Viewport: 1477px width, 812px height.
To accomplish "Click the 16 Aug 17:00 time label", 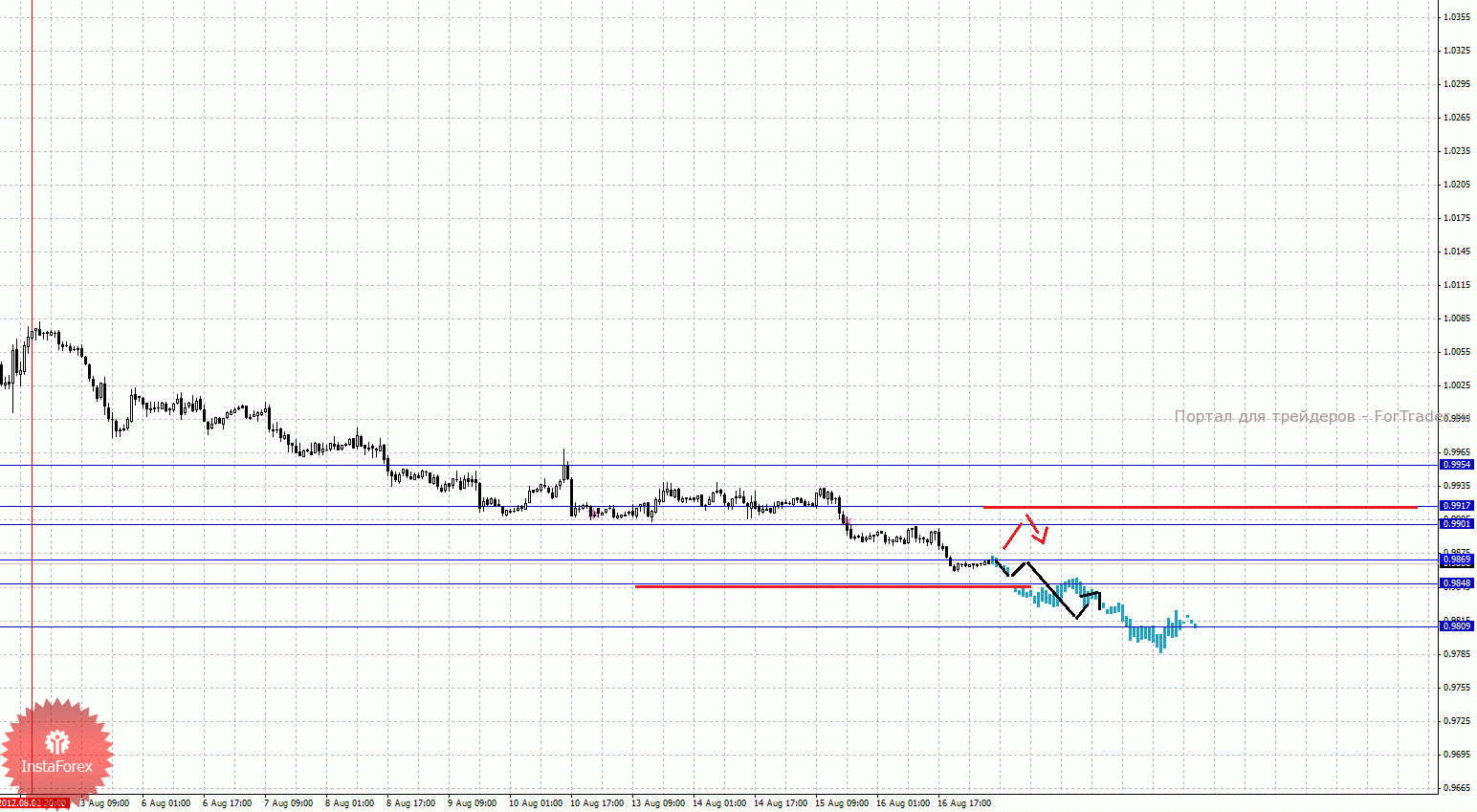I will pos(964,803).
